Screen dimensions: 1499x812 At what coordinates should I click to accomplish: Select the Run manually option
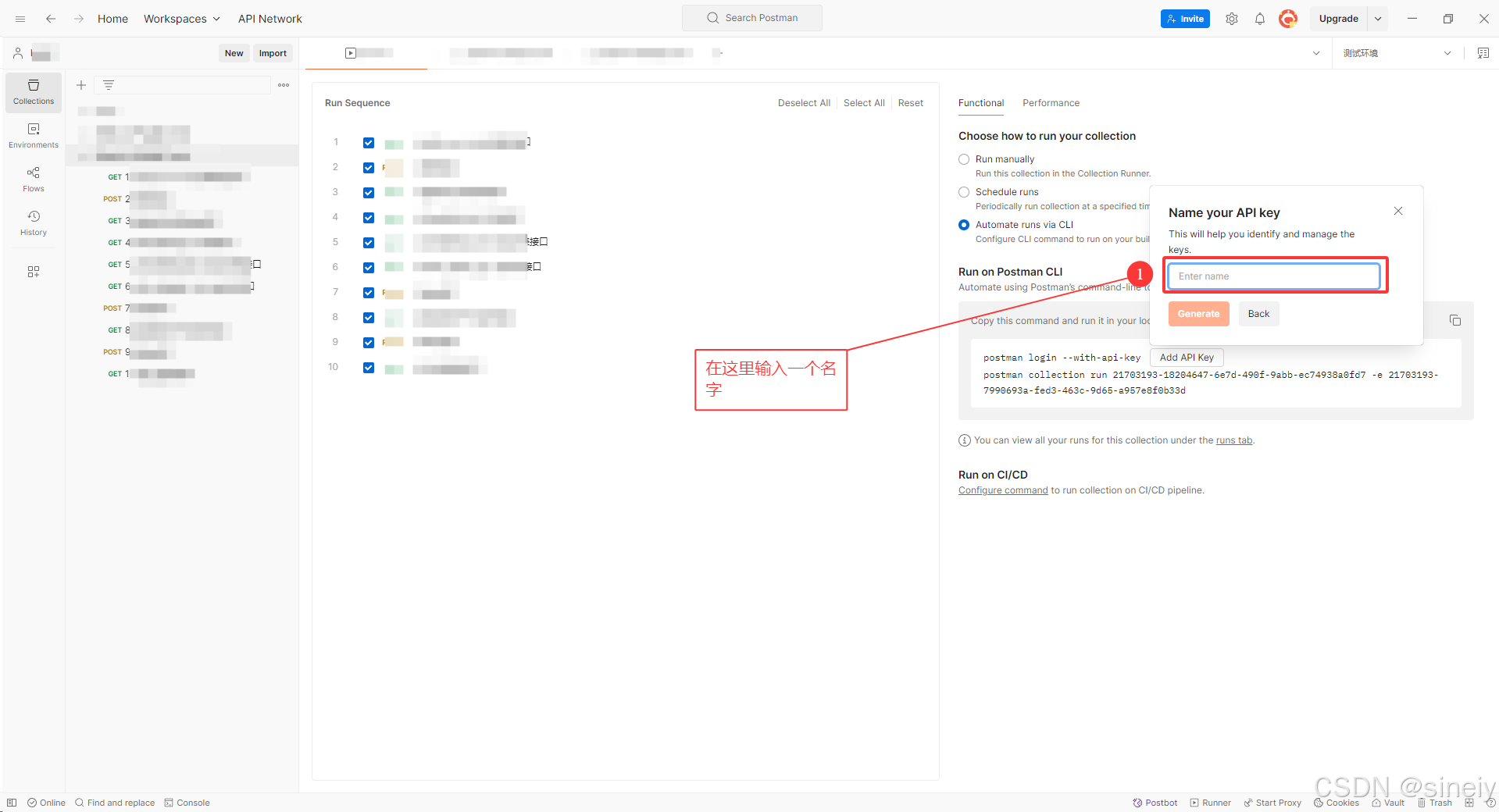964,159
